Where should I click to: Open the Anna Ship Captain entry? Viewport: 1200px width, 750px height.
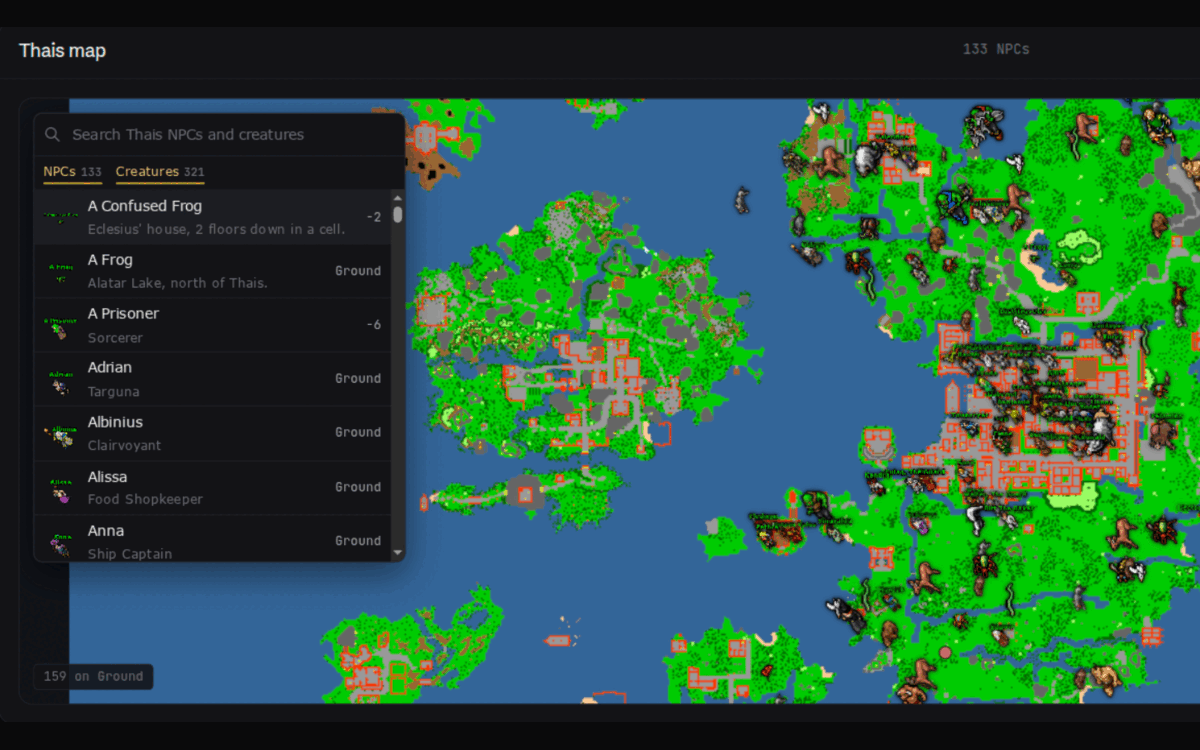click(213, 539)
